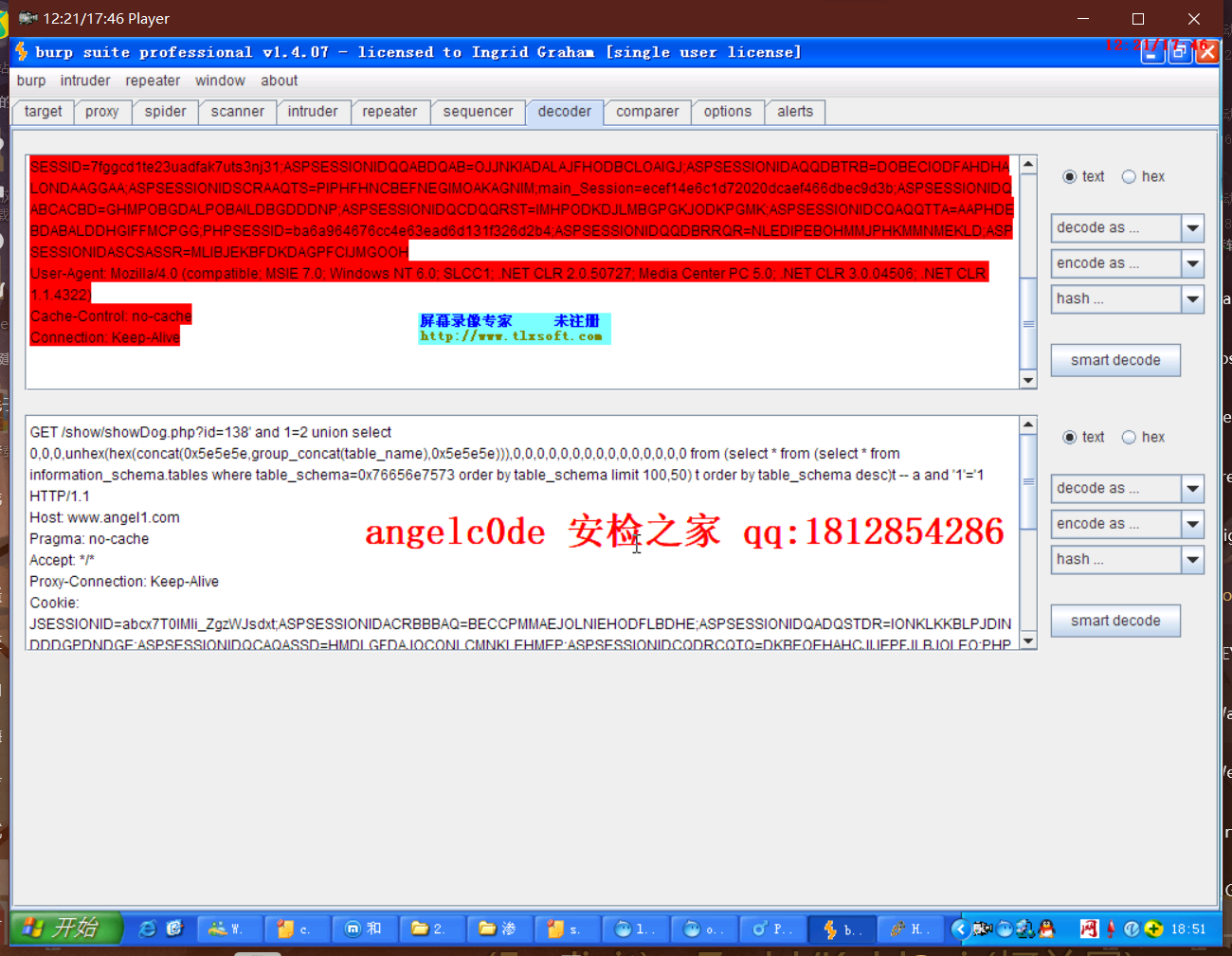Screen dimensions: 1232x956
Task: Launch Internet Explorer from quick launch
Action: click(x=148, y=929)
